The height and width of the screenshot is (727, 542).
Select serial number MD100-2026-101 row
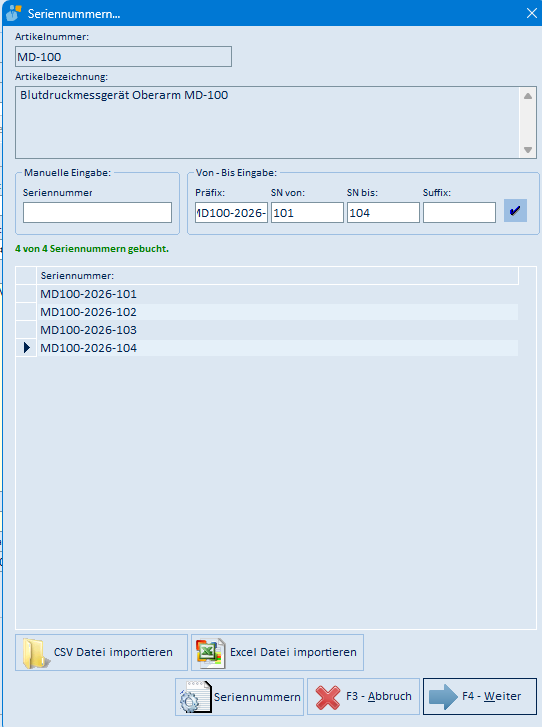coord(277,294)
